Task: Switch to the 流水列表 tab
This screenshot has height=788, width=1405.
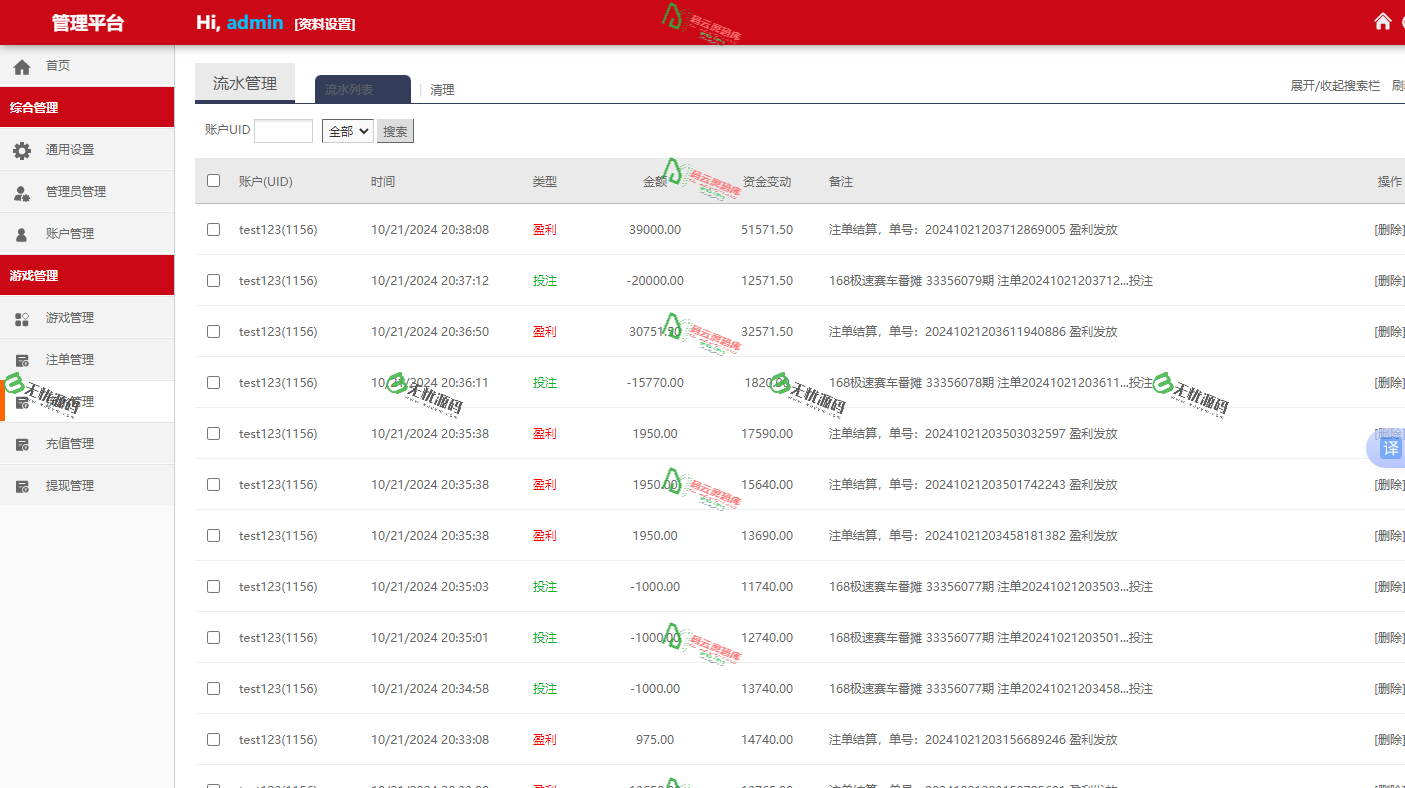Action: [362, 90]
